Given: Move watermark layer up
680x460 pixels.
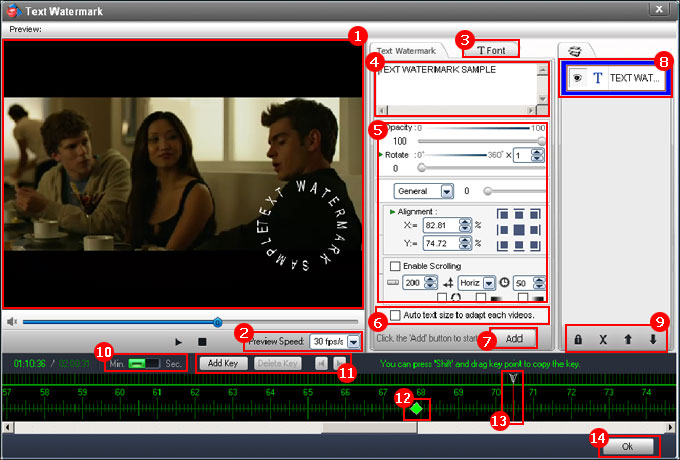Looking at the screenshot, I should pos(628,339).
